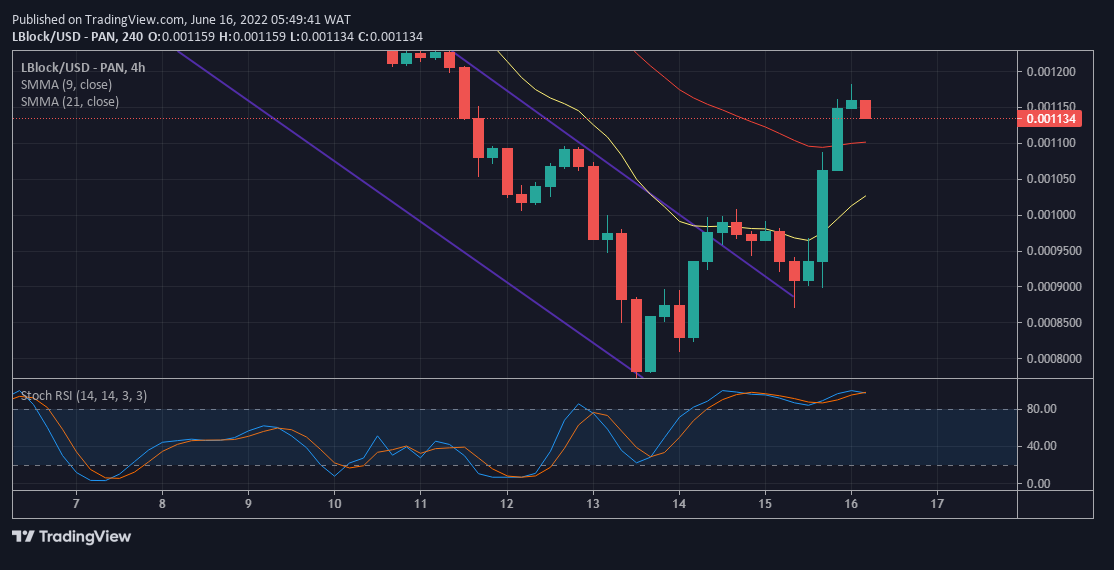
Task: Click the 0.00 Stoch RSI scale label
Action: pyautogui.click(x=1038, y=483)
